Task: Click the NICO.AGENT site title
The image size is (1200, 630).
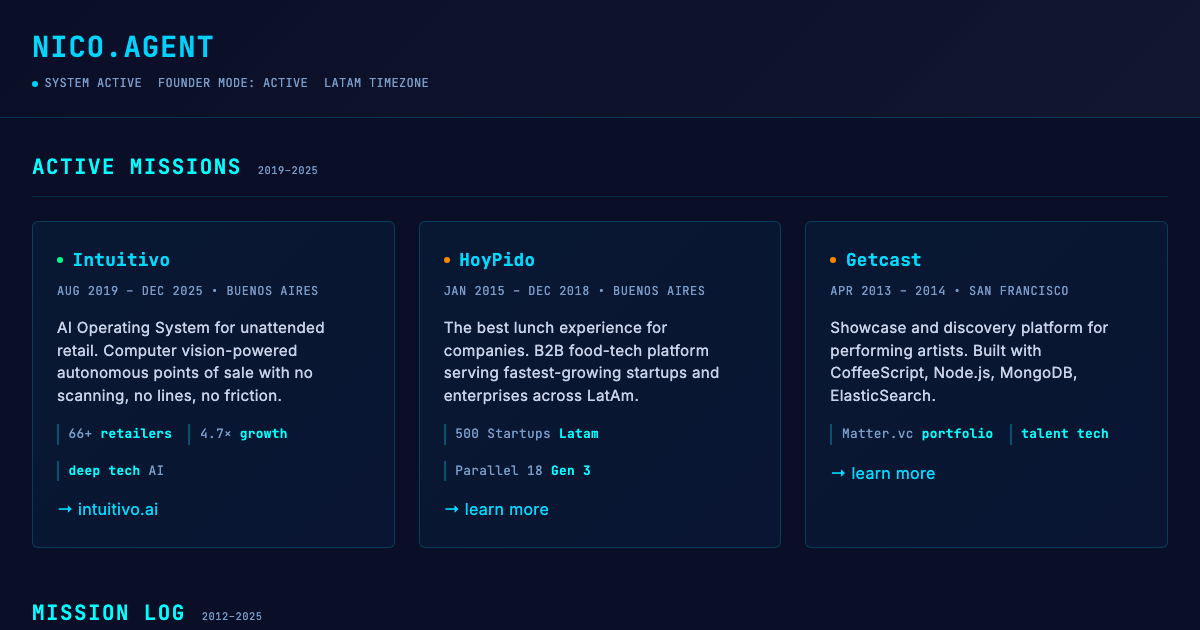Action: (x=123, y=47)
